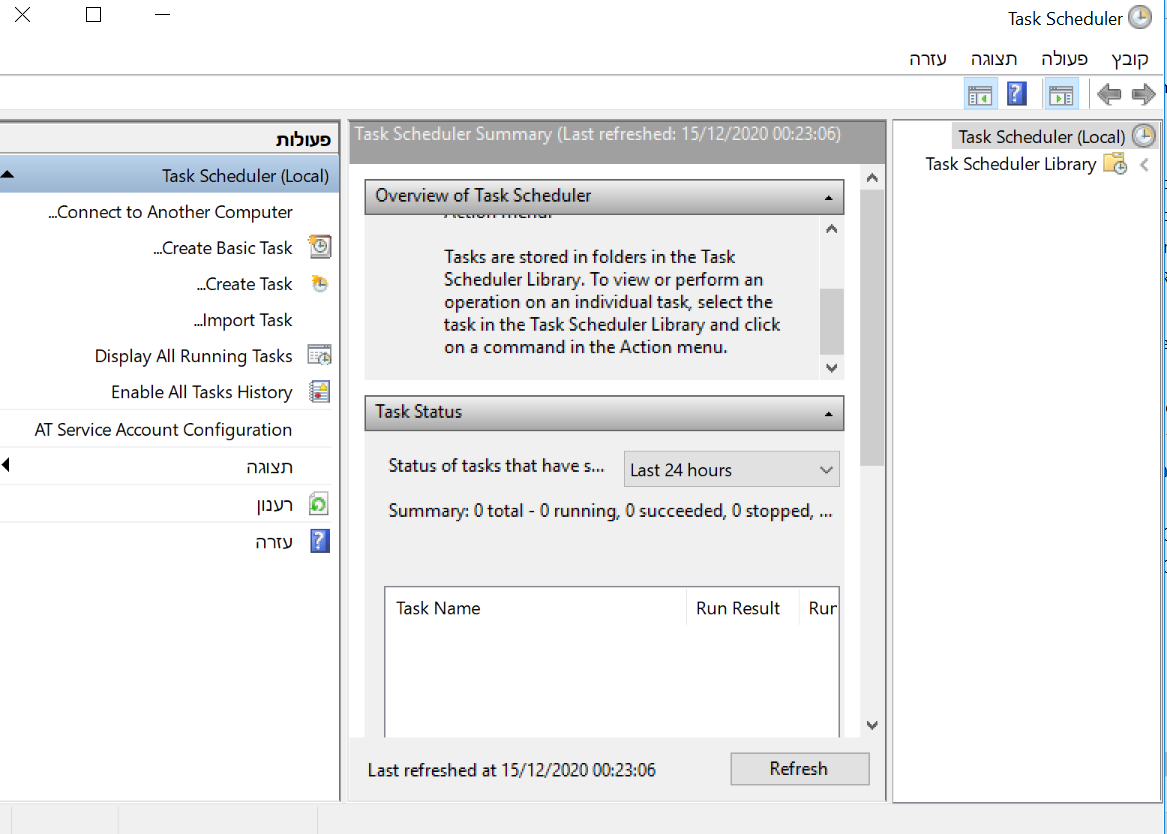Open the פעולה menu

click(1064, 59)
